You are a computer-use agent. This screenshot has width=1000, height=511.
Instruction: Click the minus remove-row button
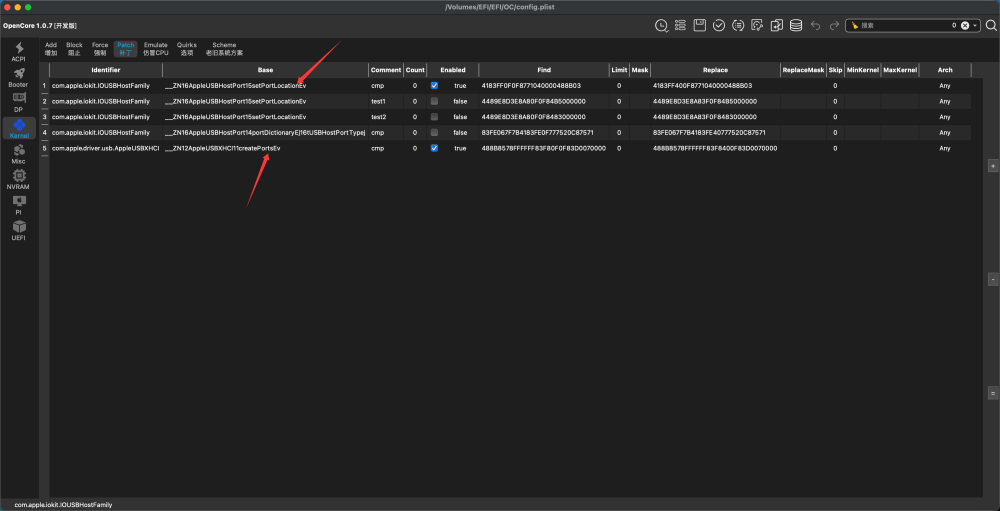[x=992, y=279]
